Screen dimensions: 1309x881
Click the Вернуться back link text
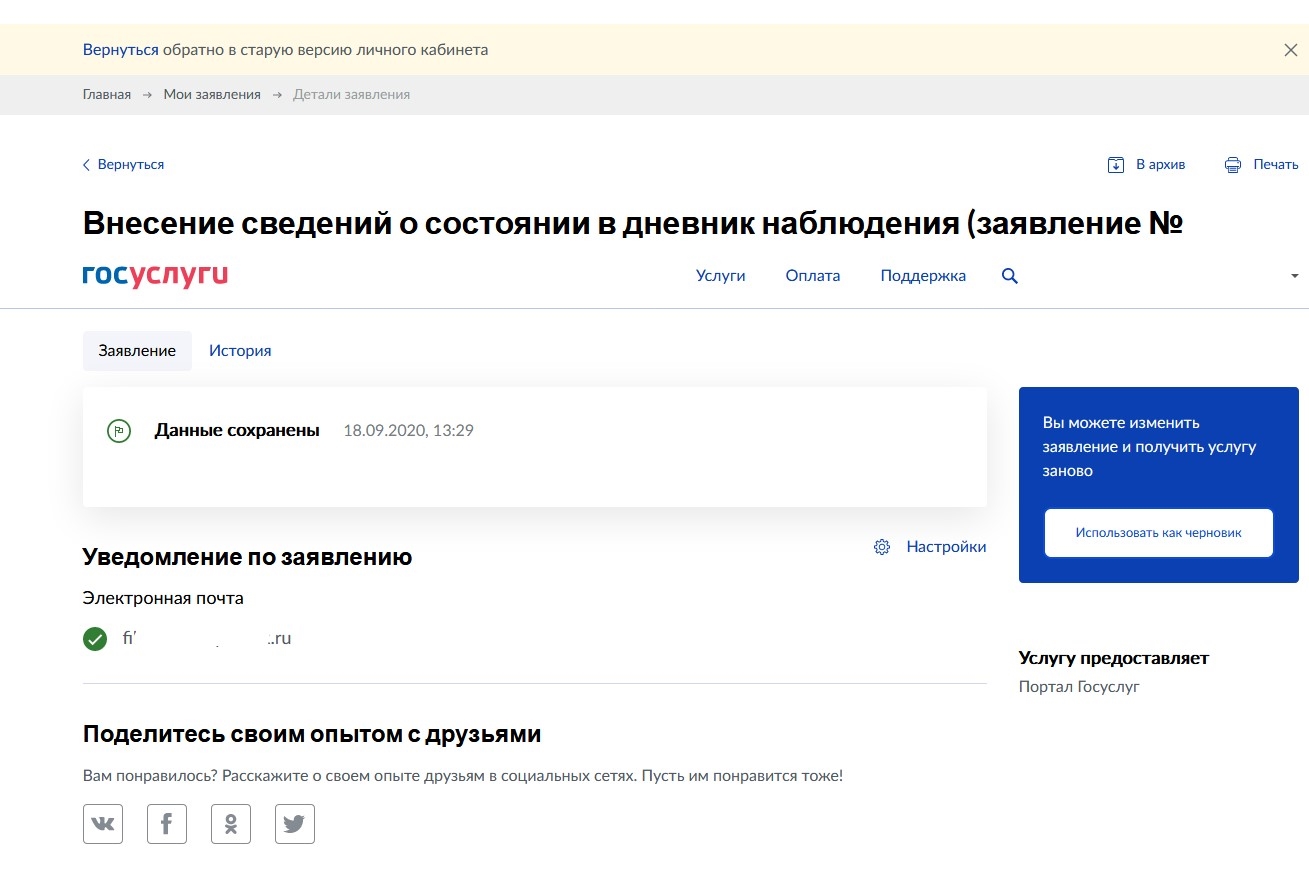pyautogui.click(x=131, y=165)
